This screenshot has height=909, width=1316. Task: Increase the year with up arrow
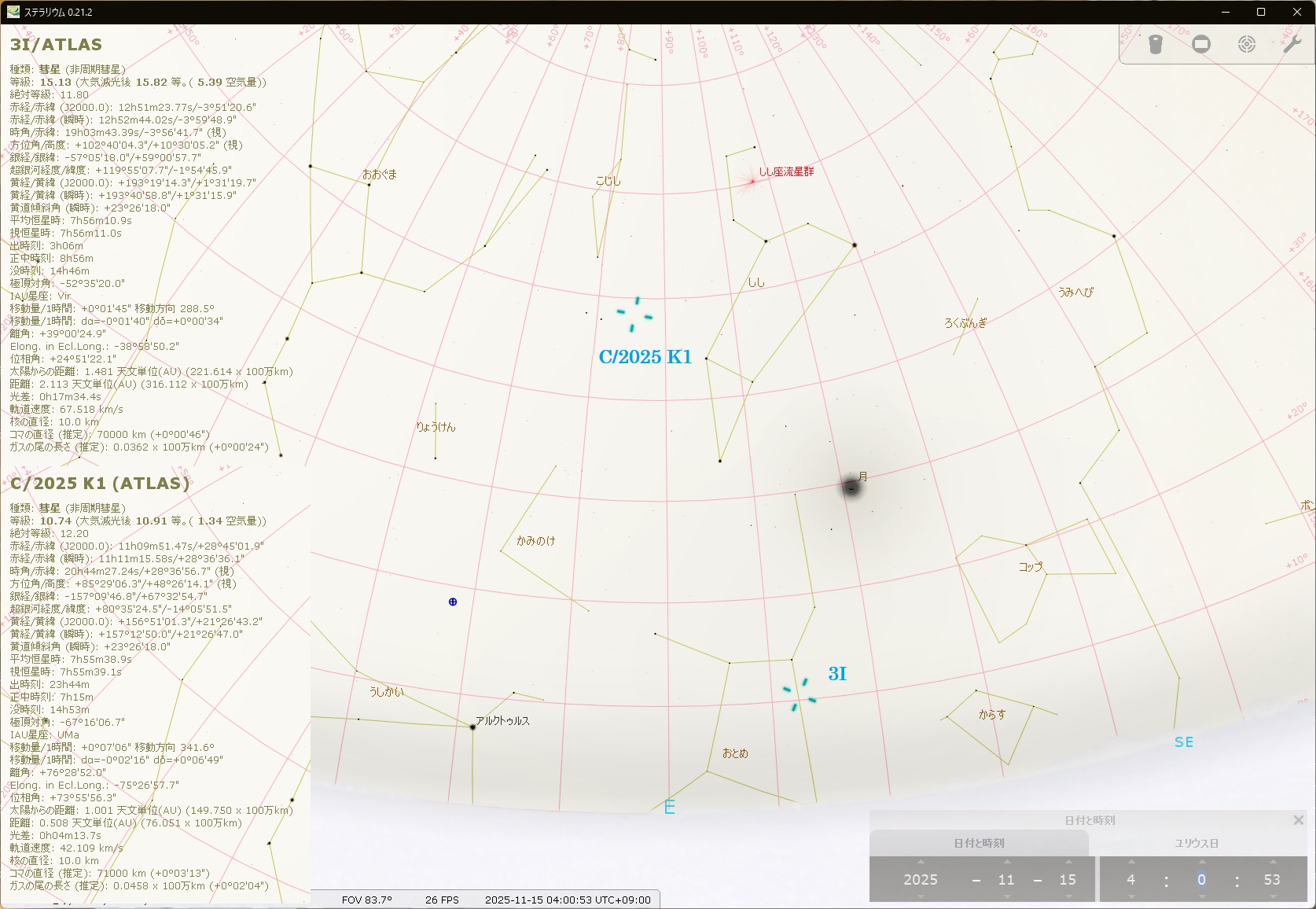921,862
